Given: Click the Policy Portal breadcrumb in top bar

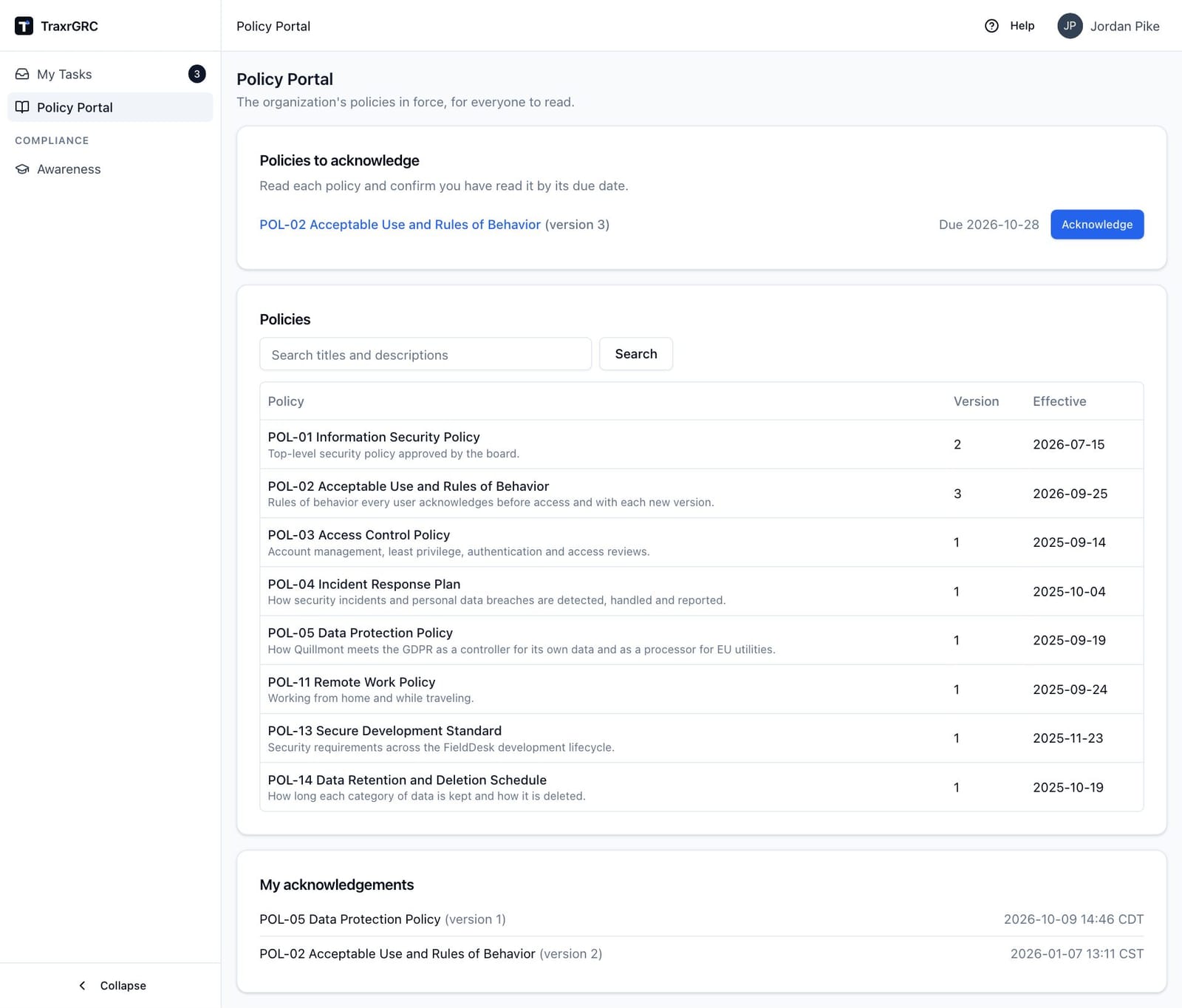Looking at the screenshot, I should click(x=273, y=27).
